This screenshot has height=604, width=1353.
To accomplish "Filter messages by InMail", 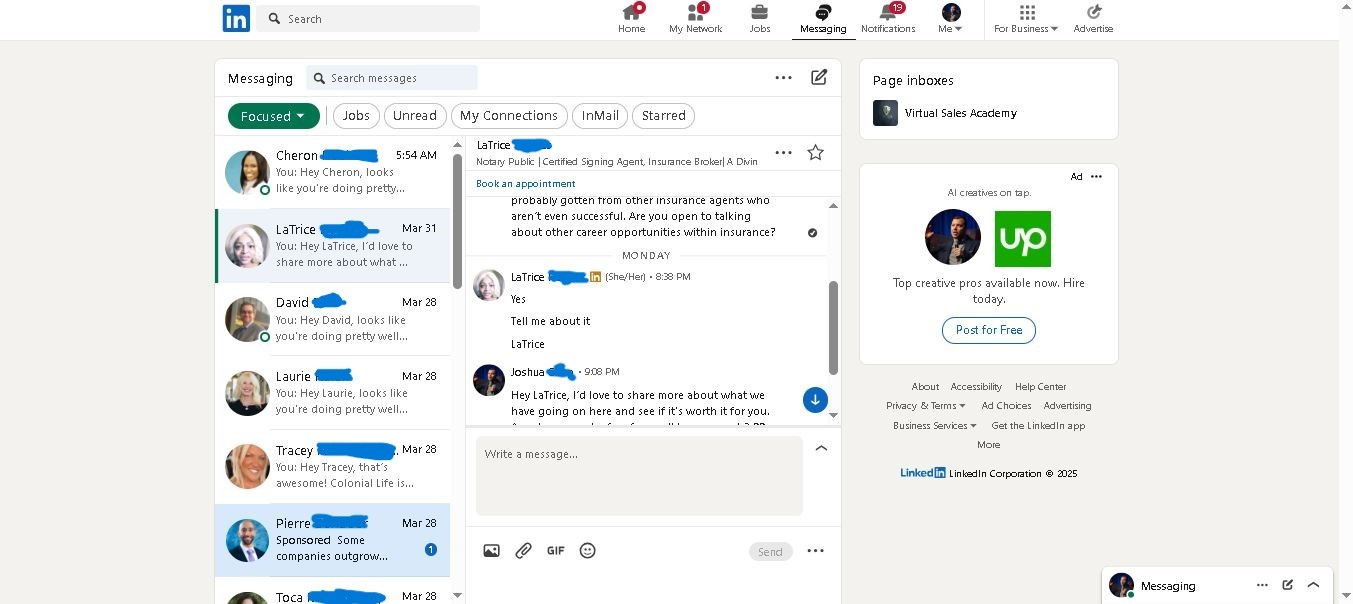I will point(600,116).
